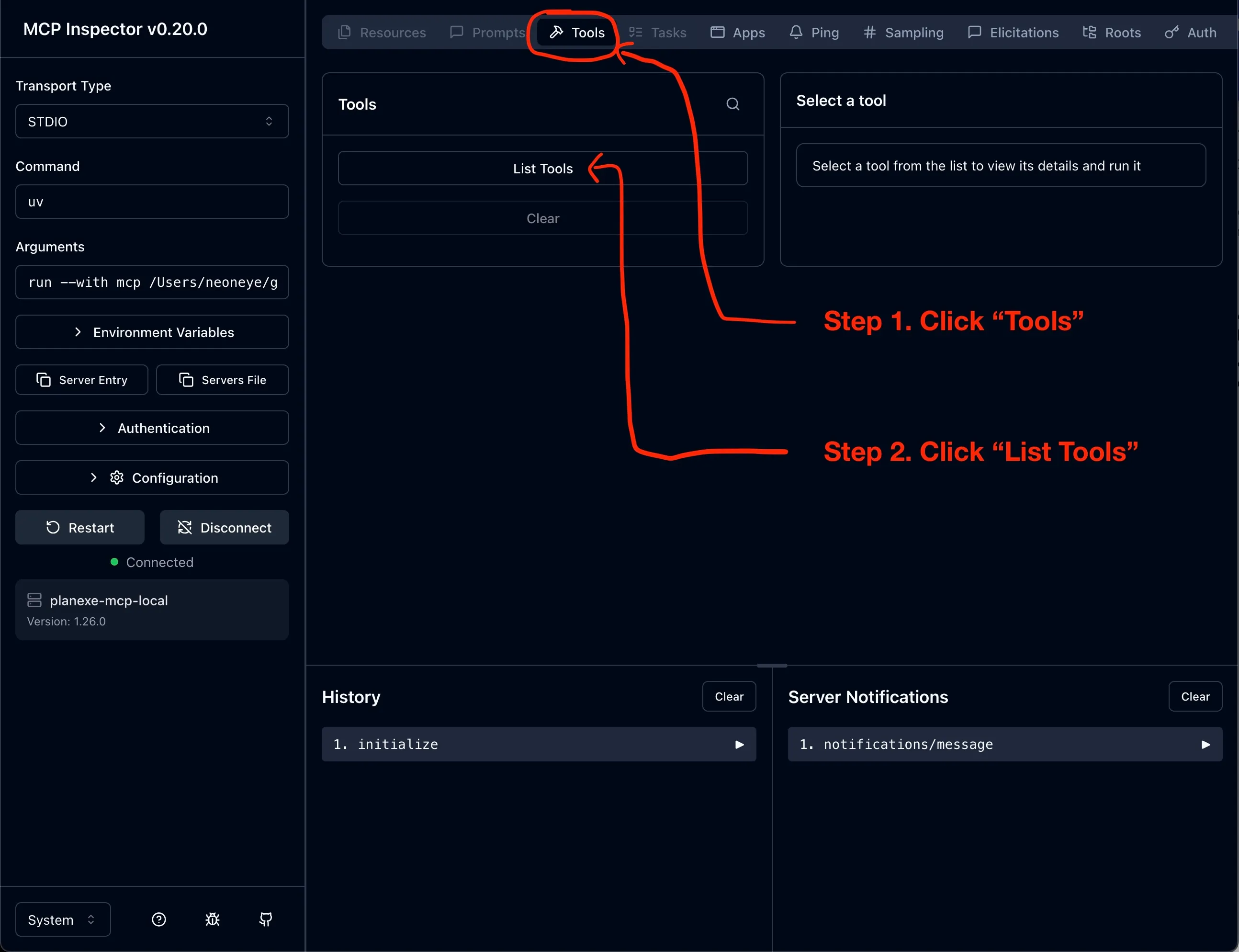Click the GitHub icon at bottom
The image size is (1239, 952).
coord(265,919)
